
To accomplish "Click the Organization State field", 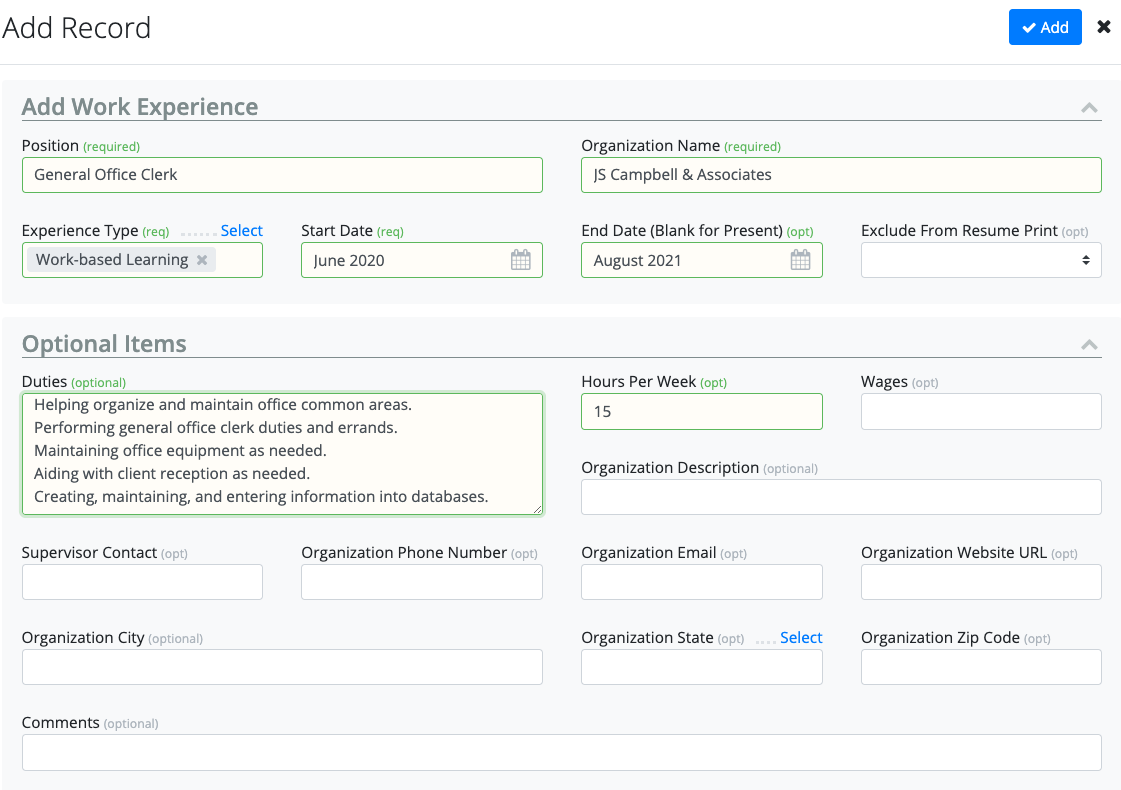I will (701, 667).
